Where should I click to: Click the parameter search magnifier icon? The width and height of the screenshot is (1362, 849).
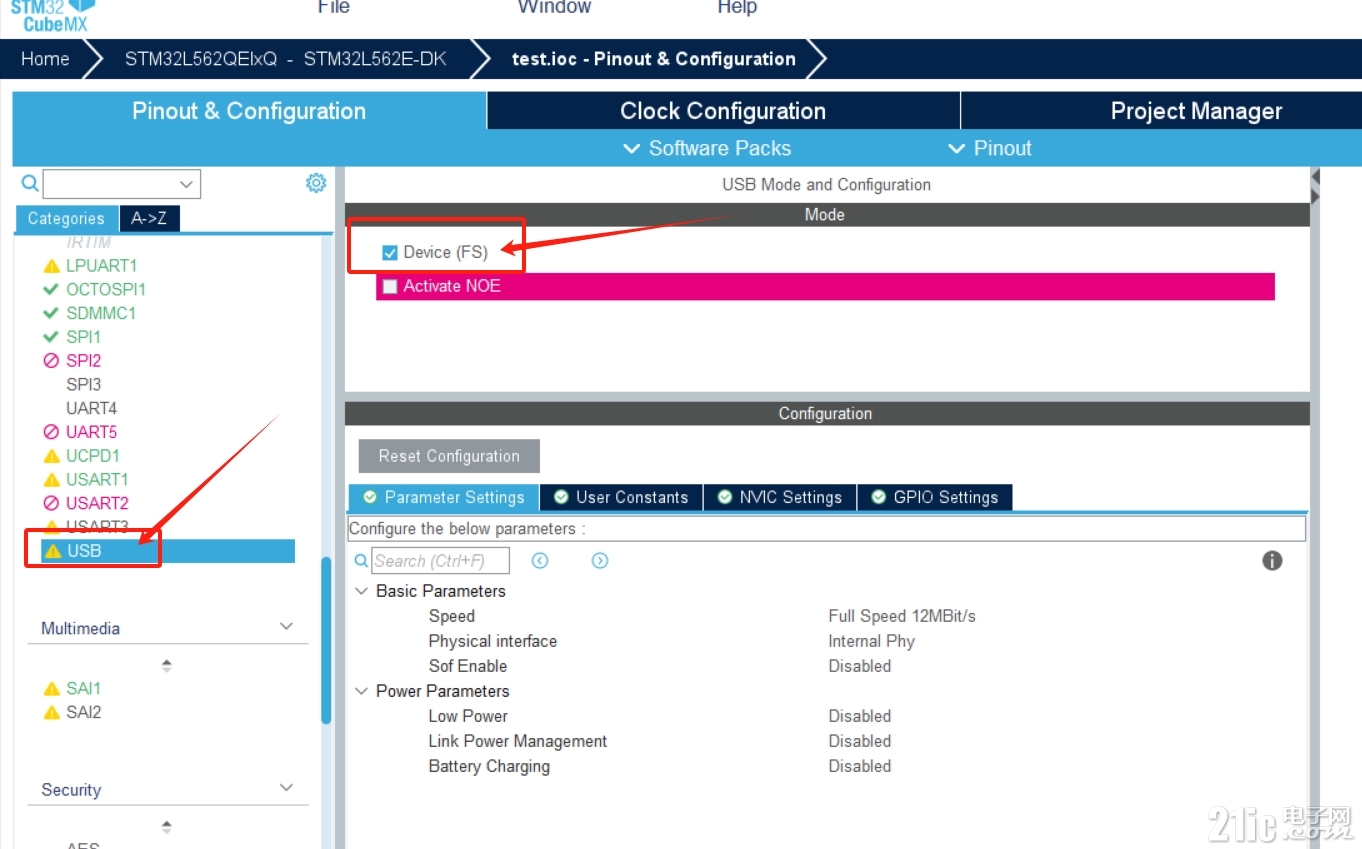click(x=361, y=561)
